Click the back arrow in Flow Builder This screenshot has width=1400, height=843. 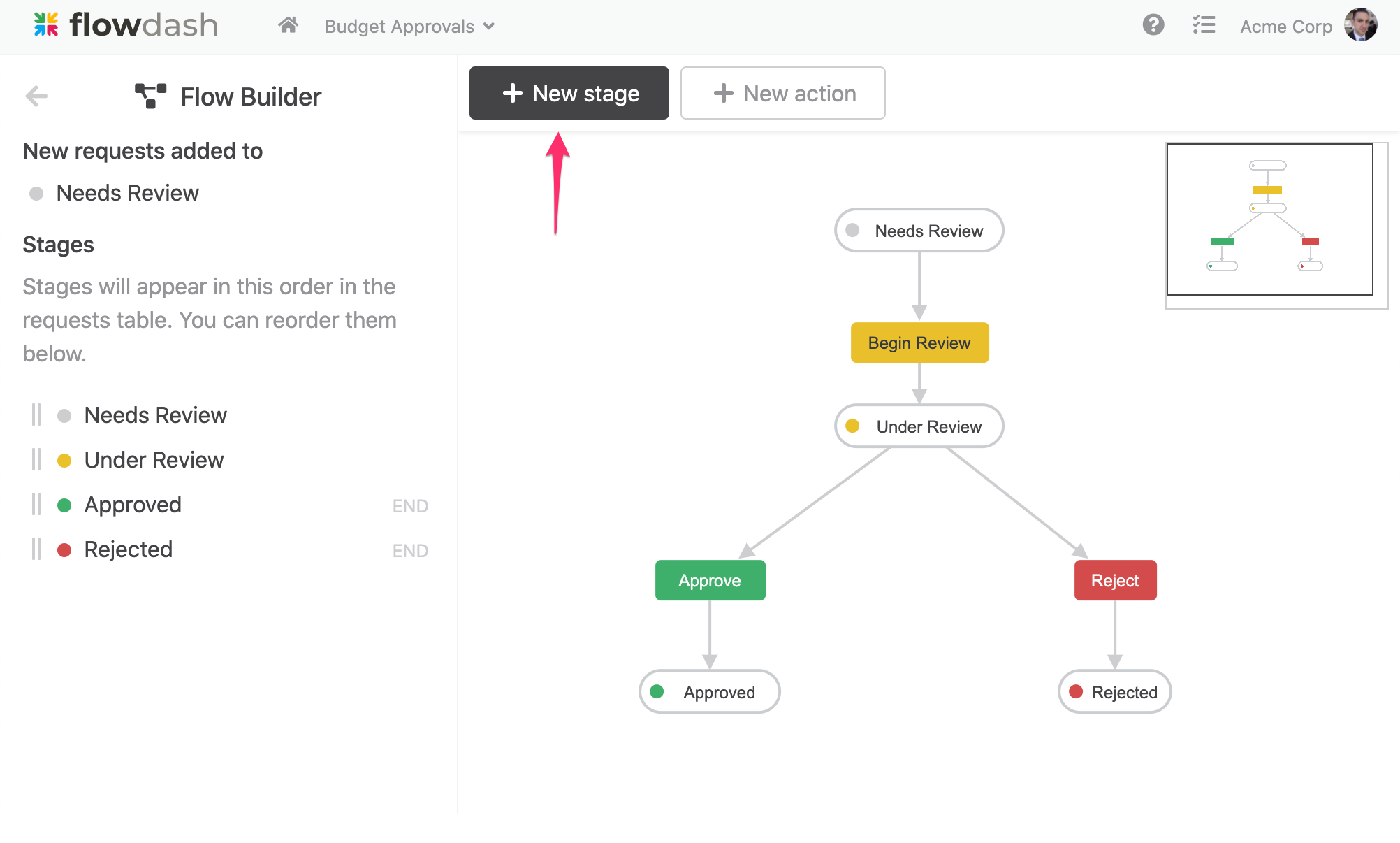coord(36,96)
